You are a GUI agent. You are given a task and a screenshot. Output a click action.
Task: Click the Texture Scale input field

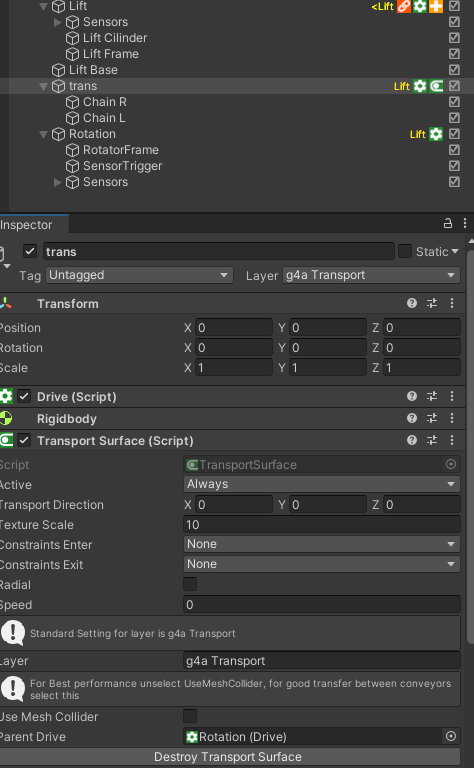point(322,525)
